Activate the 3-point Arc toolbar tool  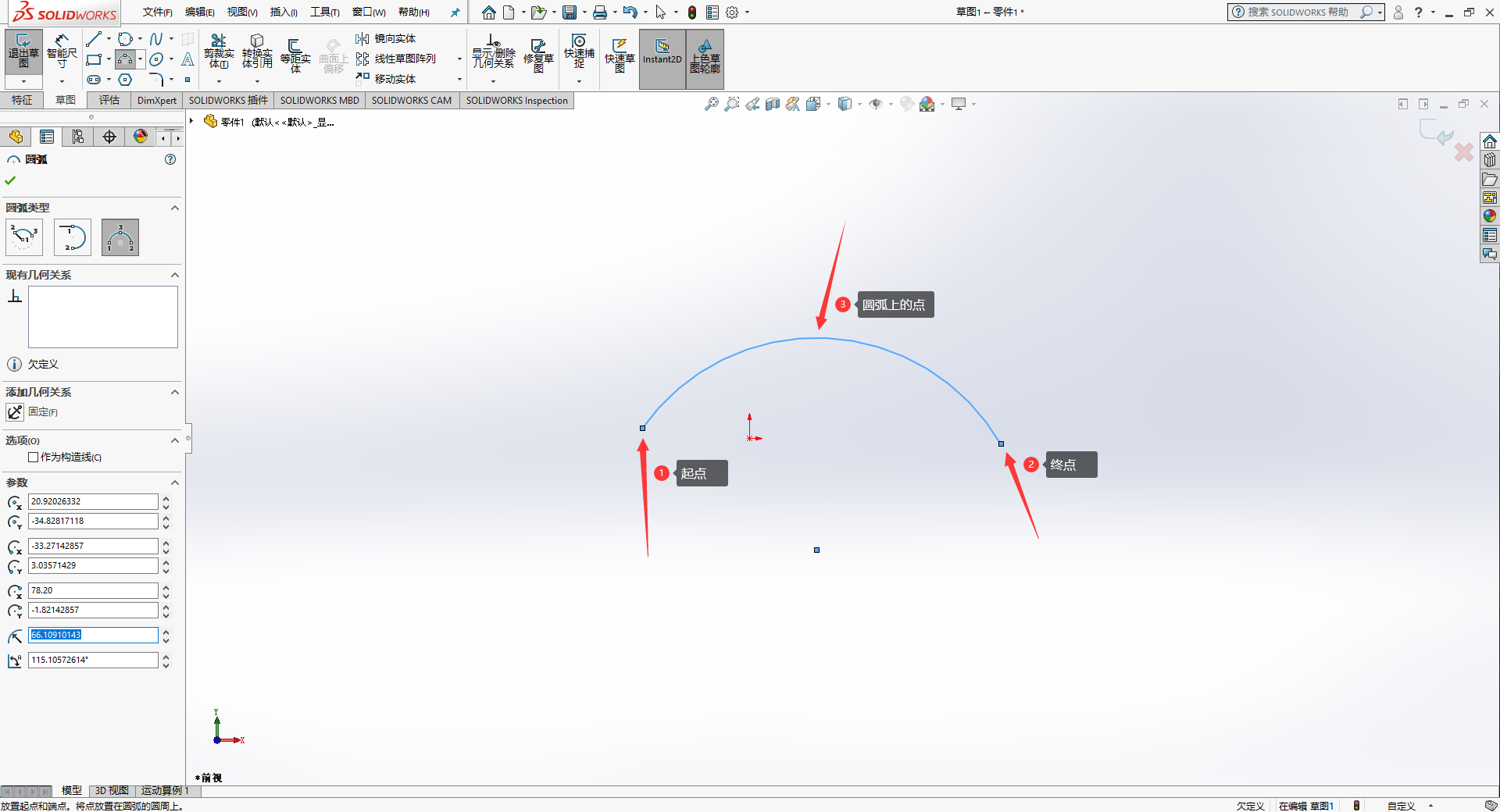[x=125, y=59]
